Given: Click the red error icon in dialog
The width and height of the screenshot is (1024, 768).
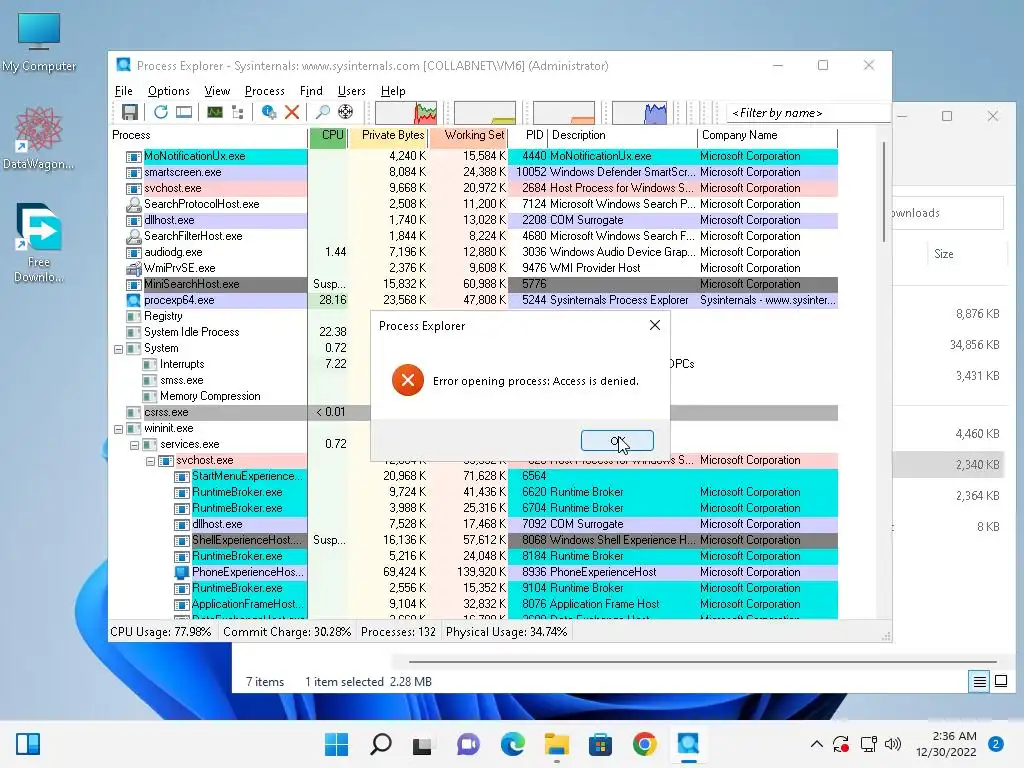Looking at the screenshot, I should [x=408, y=380].
